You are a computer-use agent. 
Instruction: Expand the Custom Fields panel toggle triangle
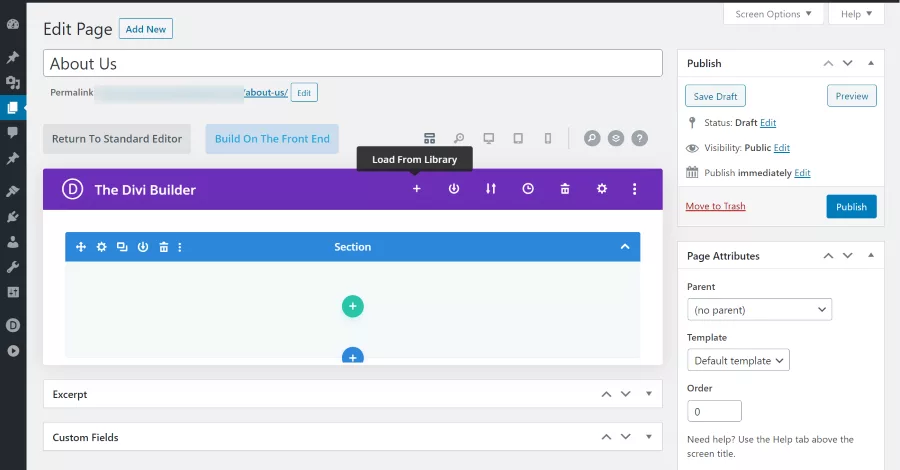(649, 437)
